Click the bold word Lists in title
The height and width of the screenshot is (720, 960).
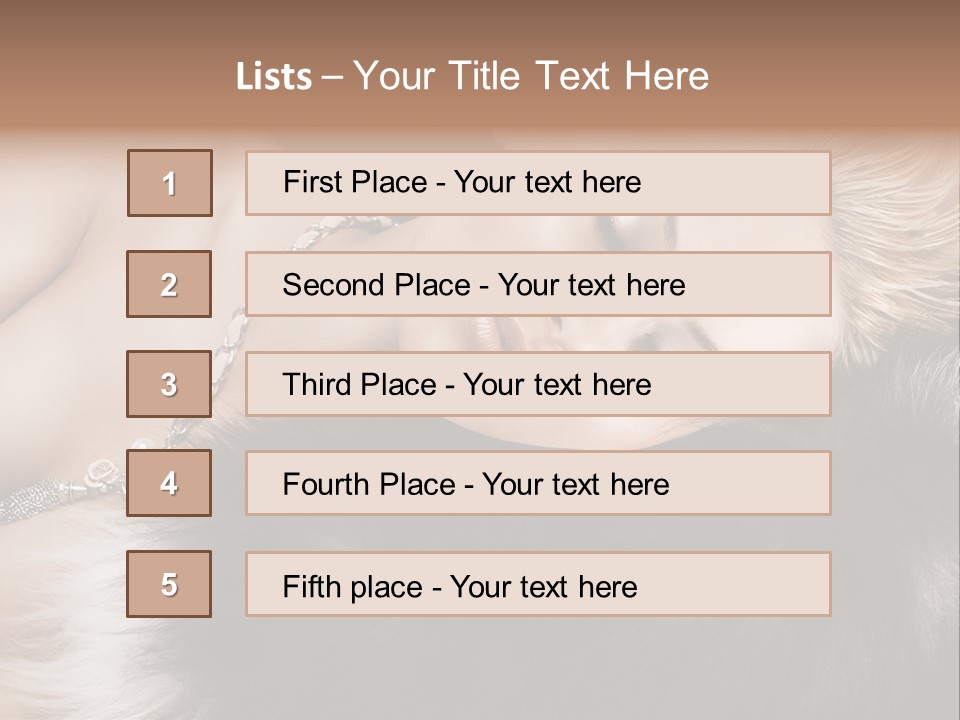(273, 77)
